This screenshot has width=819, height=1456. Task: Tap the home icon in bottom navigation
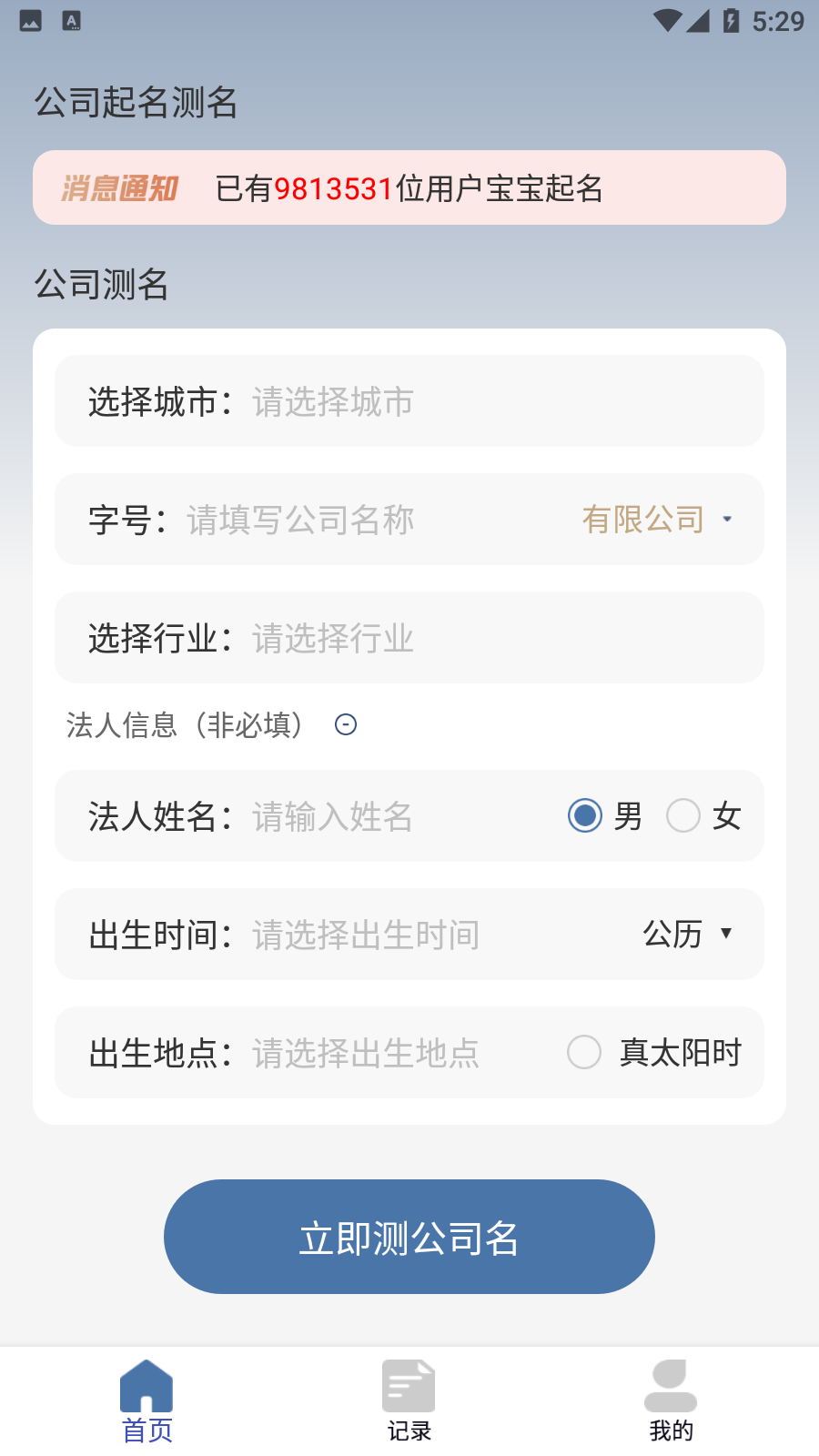[147, 1386]
